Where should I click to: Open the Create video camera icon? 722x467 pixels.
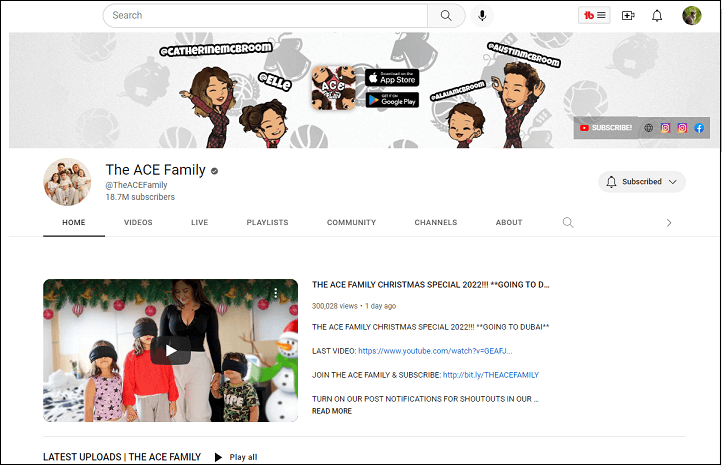pos(628,16)
